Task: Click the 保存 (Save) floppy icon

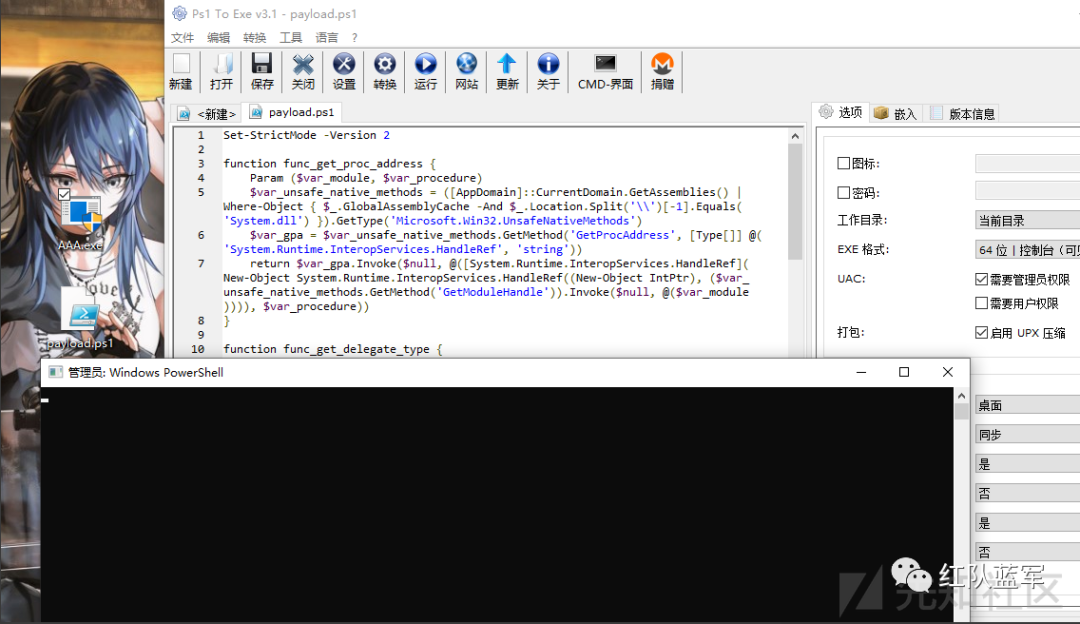Action: click(x=262, y=72)
